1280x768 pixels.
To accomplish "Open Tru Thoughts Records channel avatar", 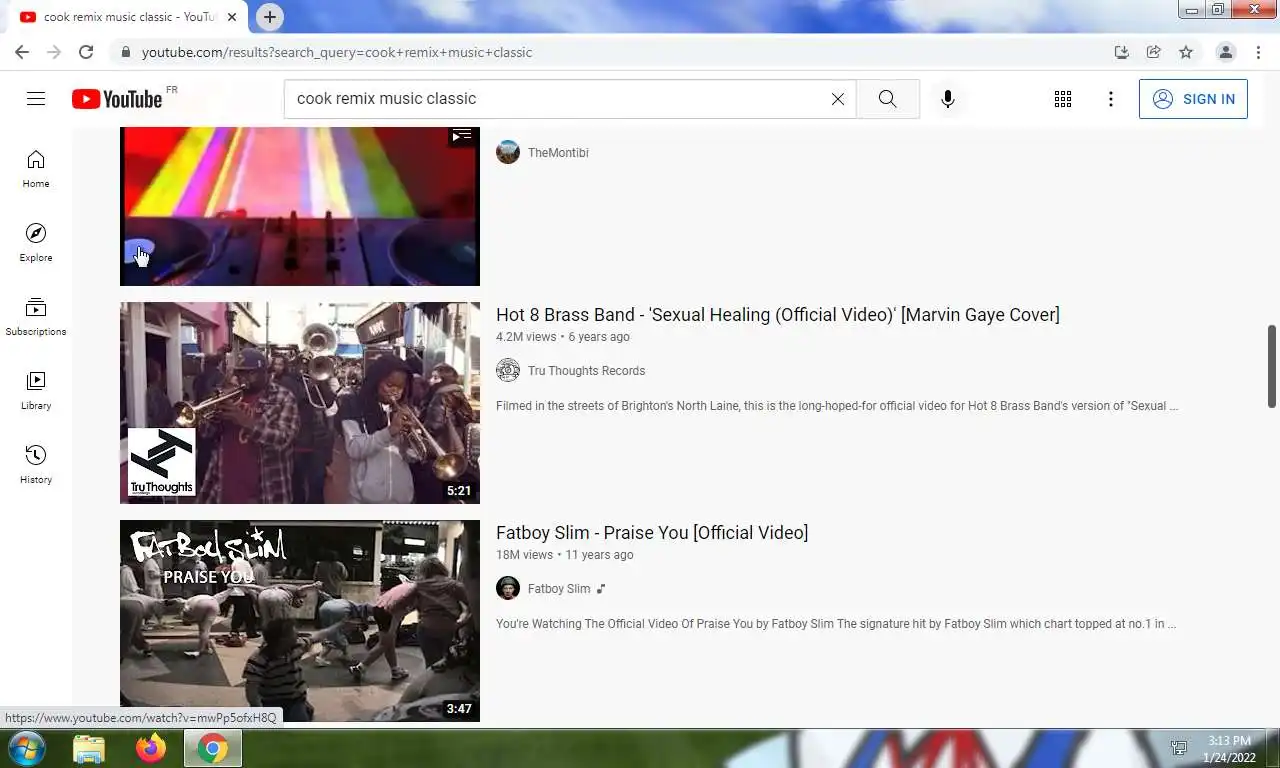I will 508,370.
